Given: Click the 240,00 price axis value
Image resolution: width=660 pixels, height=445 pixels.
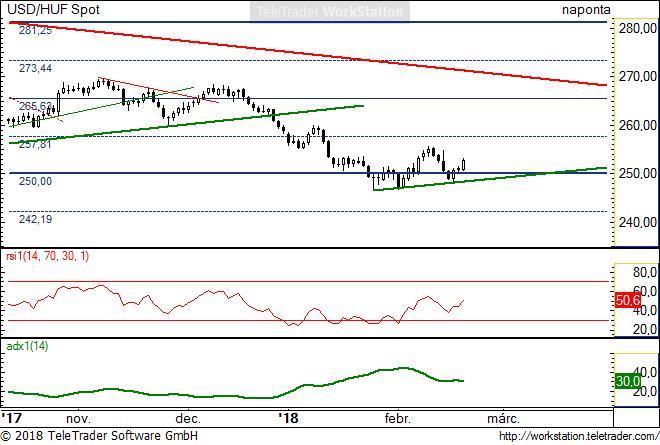Looking at the screenshot, I should (637, 222).
